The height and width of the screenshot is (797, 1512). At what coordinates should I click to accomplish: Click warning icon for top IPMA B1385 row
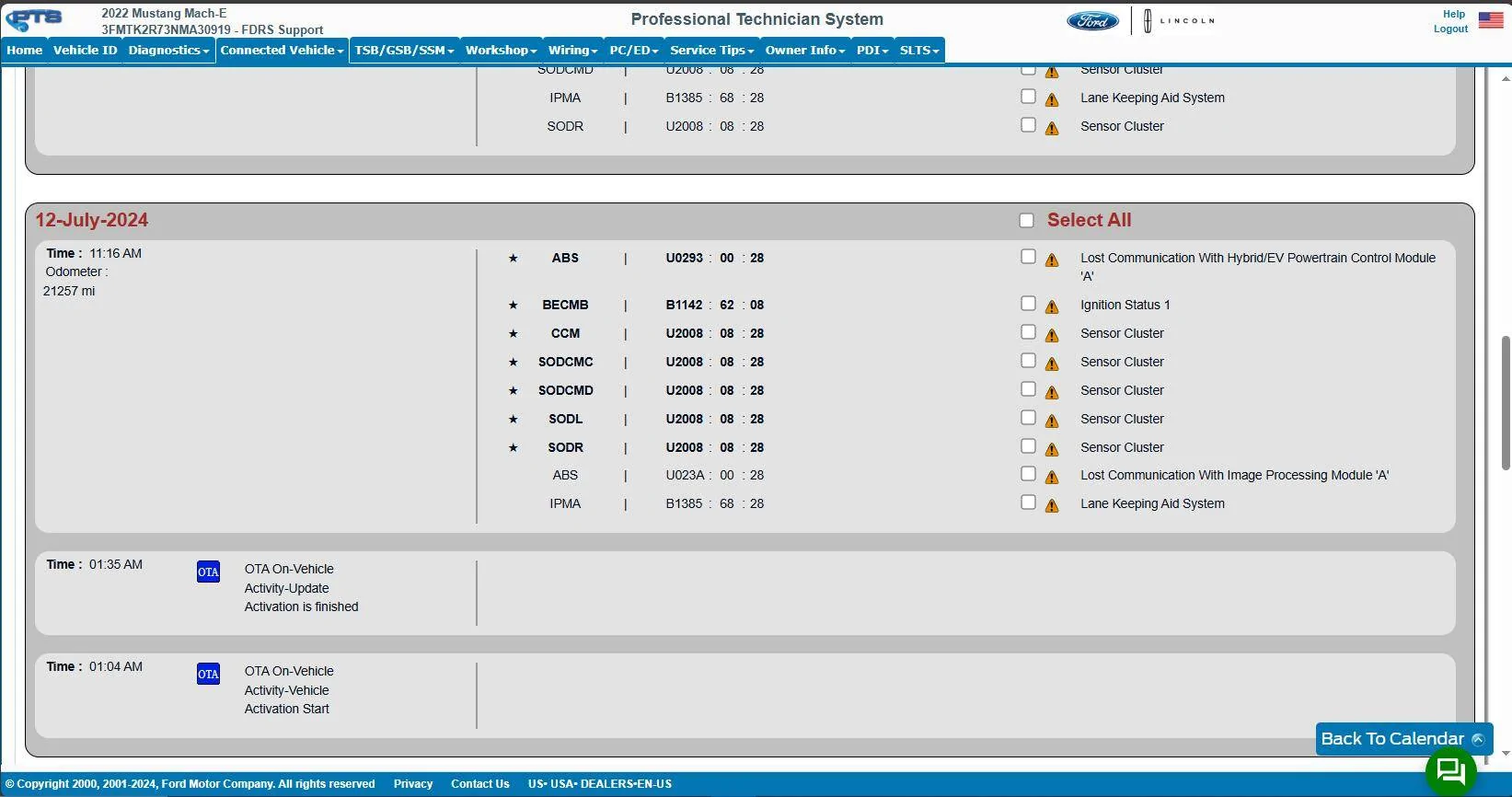point(1052,100)
